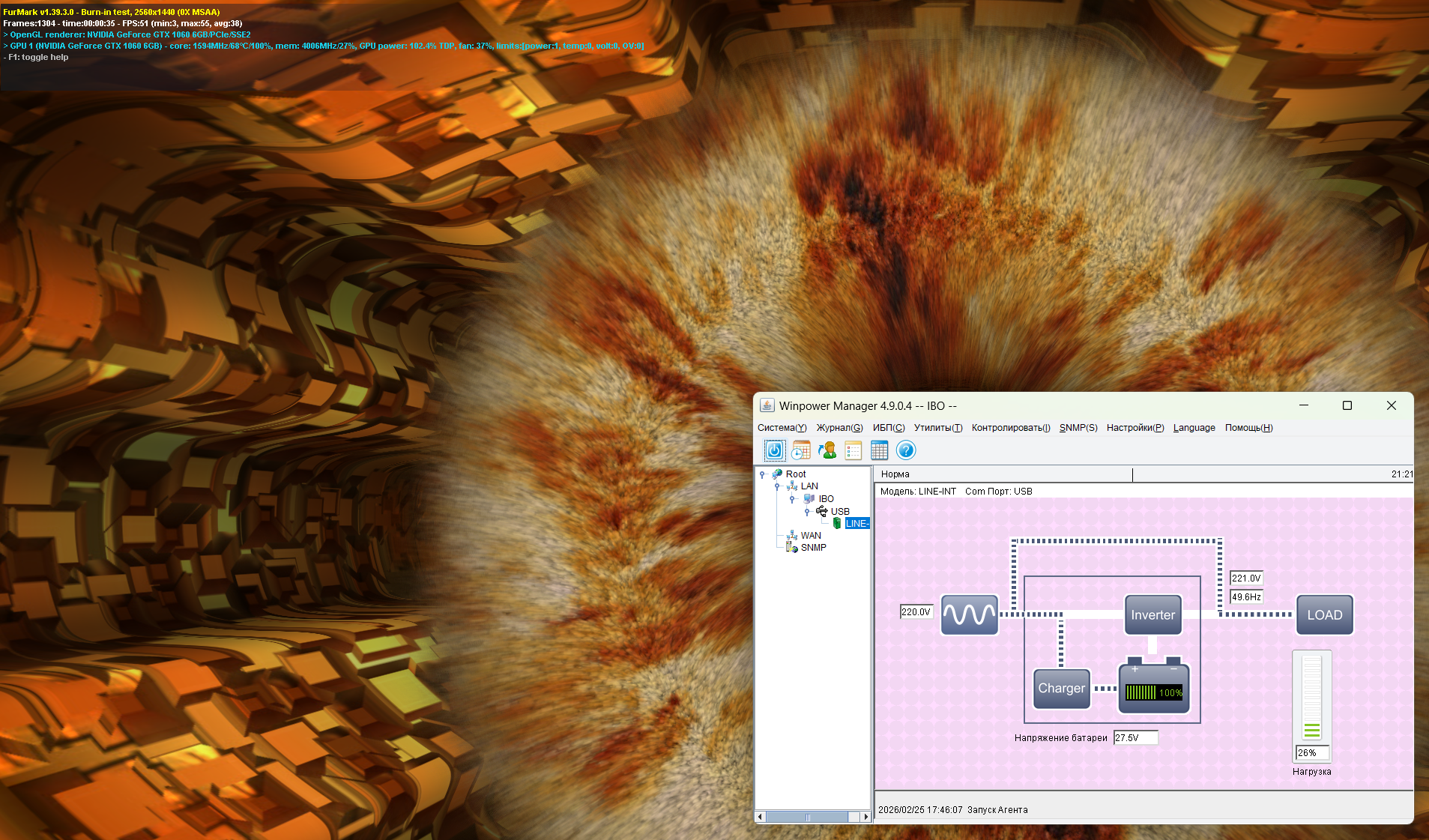Collapse the USB tree node
The image size is (1429, 840).
point(807,512)
